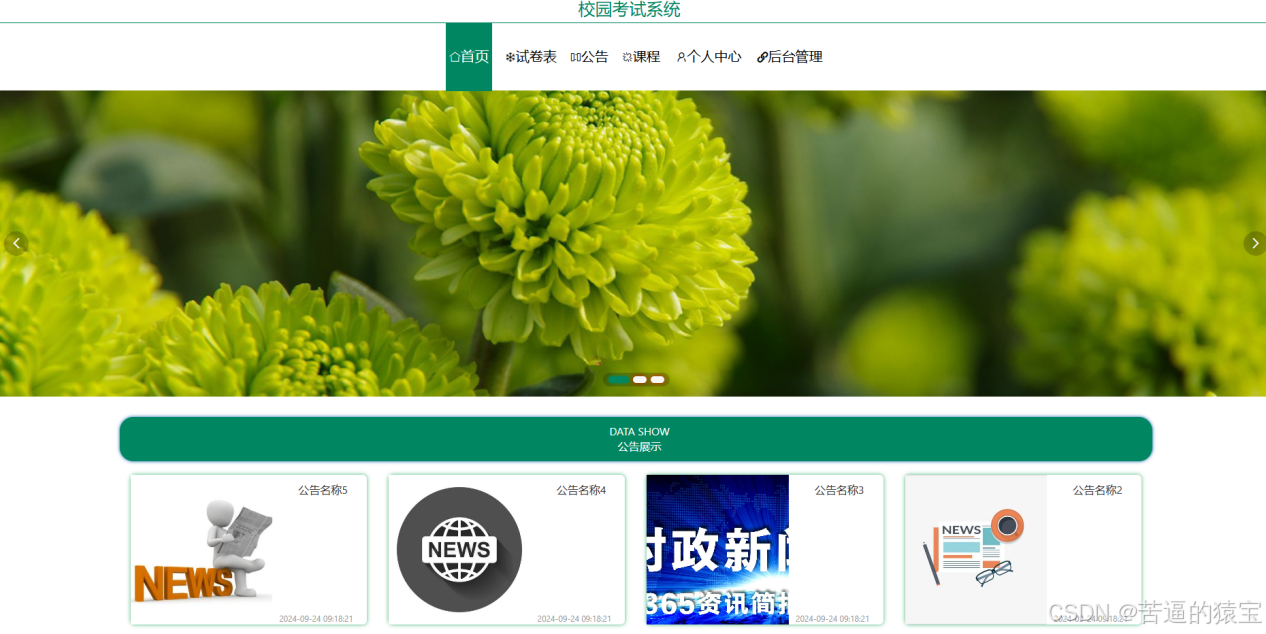This screenshot has width=1266, height=634.
Task: Click the 公告名称5 newspaper figure thumbnail
Action: tap(203, 550)
